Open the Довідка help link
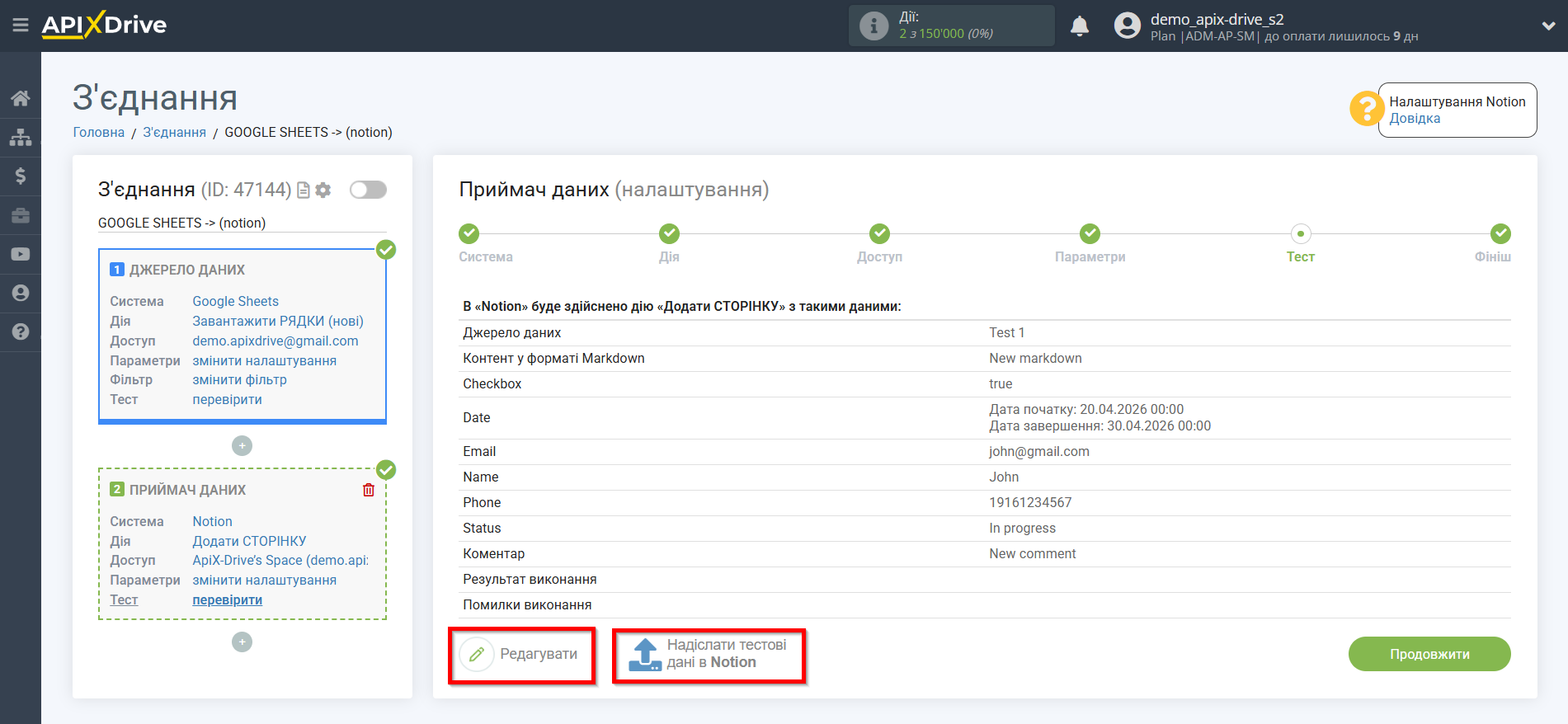Viewport: 1568px width, 724px height. coord(1415,119)
